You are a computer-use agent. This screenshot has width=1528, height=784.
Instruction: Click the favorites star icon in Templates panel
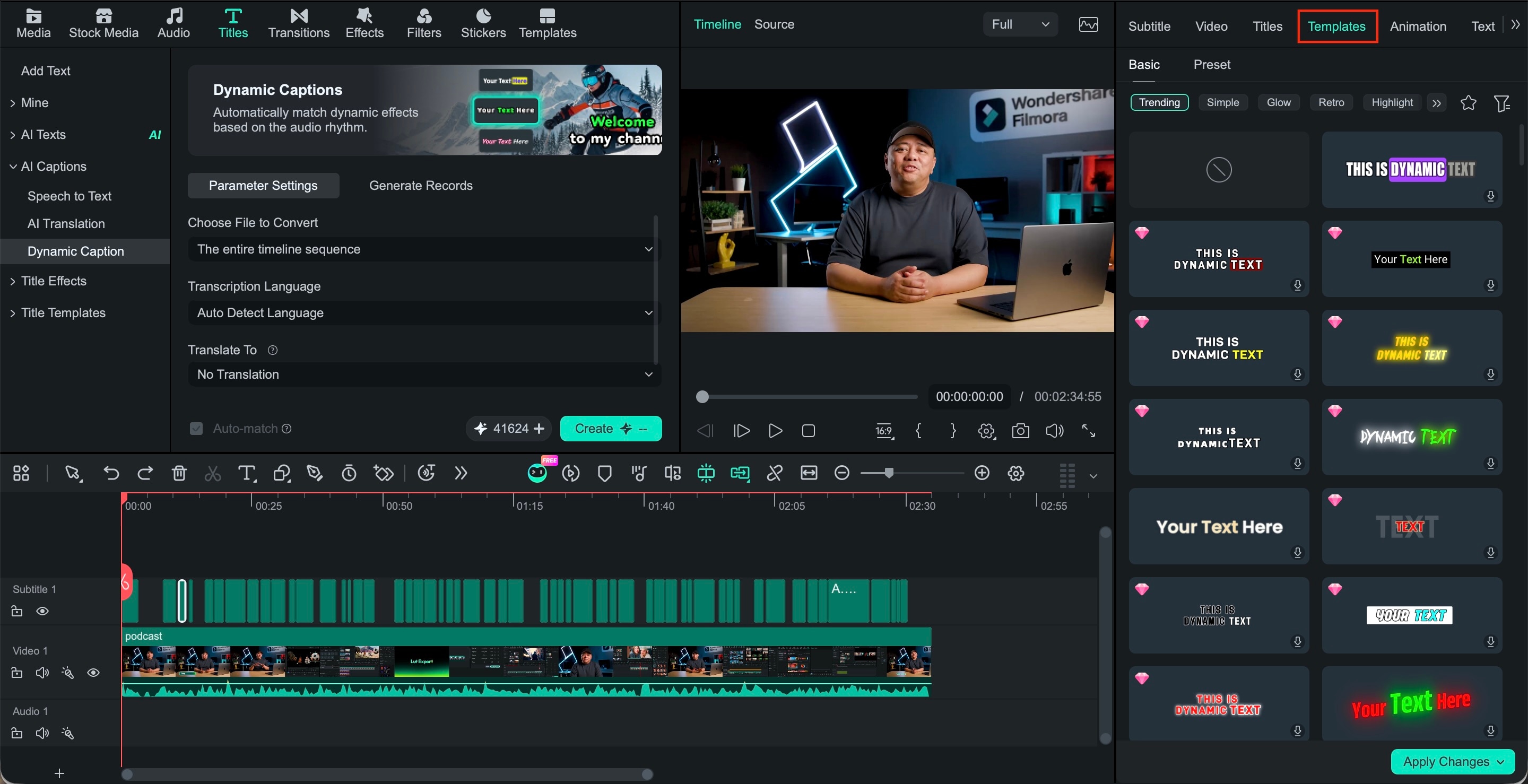click(x=1468, y=102)
